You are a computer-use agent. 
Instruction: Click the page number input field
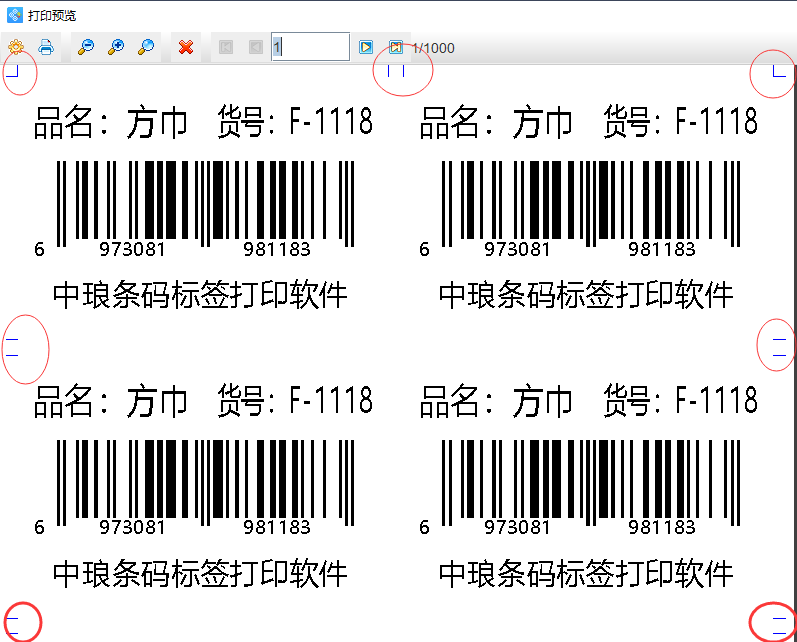coord(310,47)
